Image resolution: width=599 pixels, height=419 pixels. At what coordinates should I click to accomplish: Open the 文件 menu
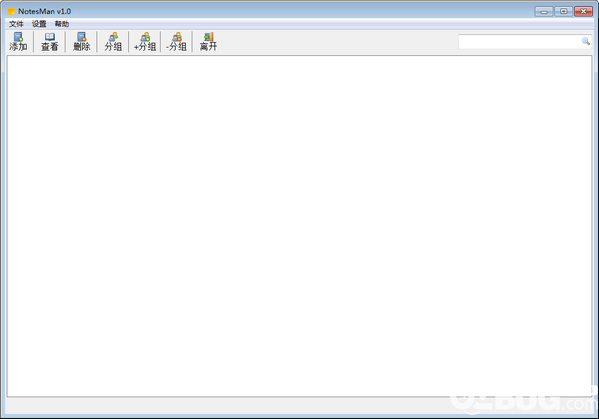pyautogui.click(x=16, y=24)
